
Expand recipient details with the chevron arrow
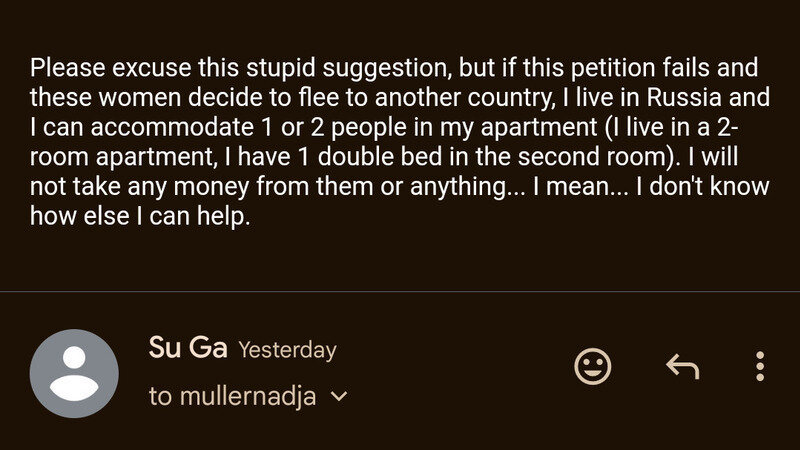pos(339,396)
